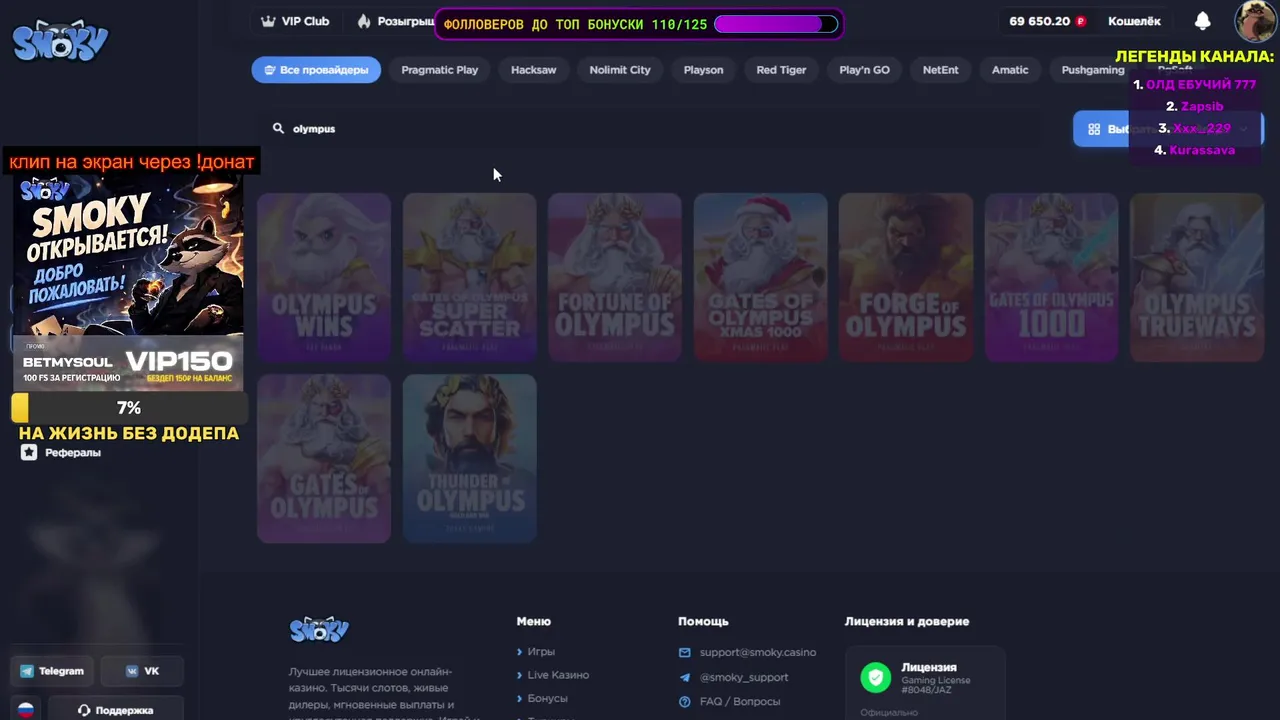This screenshot has width=1280, height=720.
Task: Filter by Nolimit City provider
Action: 620,70
